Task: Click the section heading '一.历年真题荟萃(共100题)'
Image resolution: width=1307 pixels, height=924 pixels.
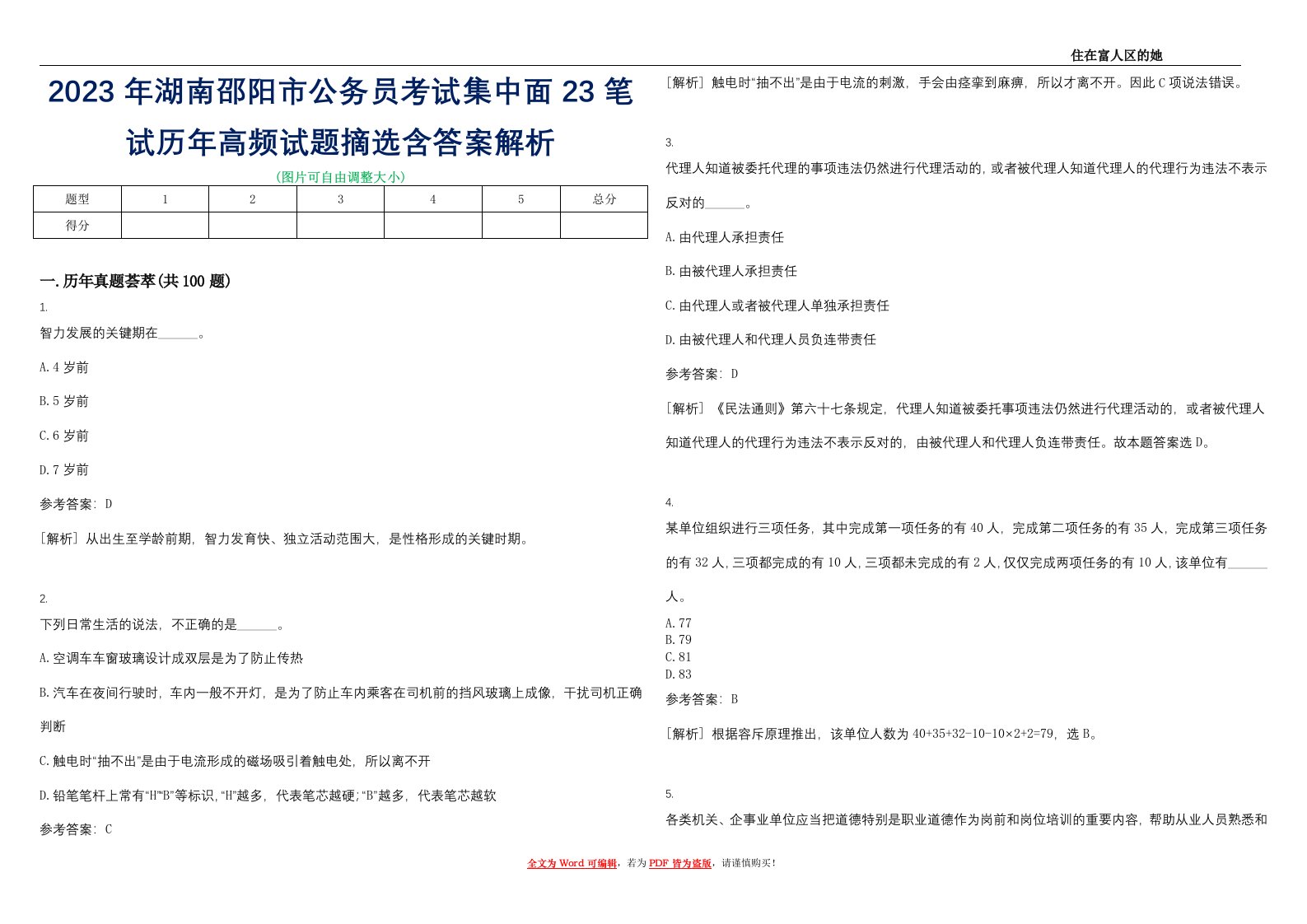Action: [135, 282]
